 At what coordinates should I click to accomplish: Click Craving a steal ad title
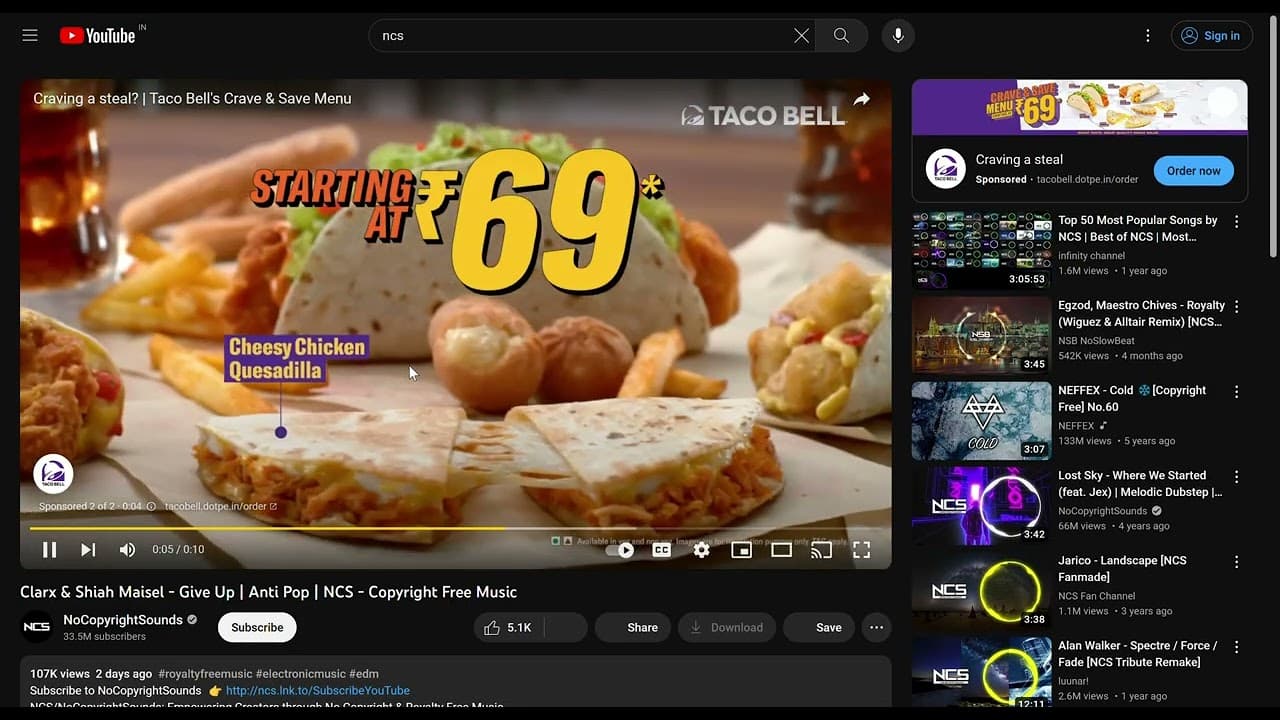[1019, 160]
